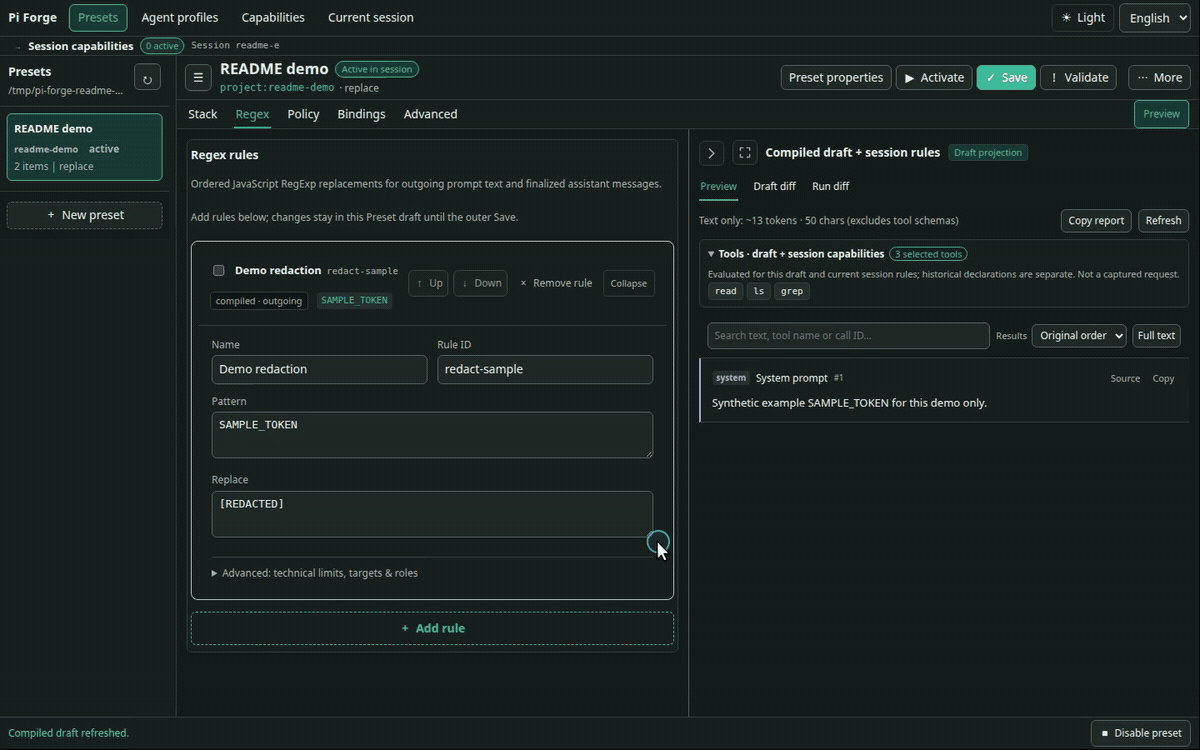
Task: Expand Advanced: technical limits, targets & roles
Action: (315, 573)
